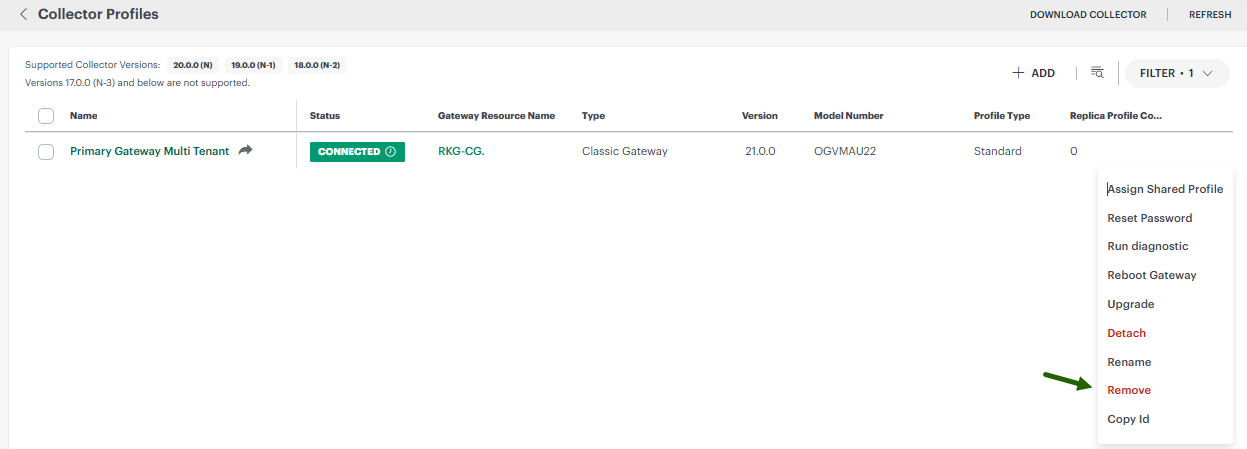Click the unsupported versions 17.0.0 note
The image size is (1247, 449).
point(137,83)
